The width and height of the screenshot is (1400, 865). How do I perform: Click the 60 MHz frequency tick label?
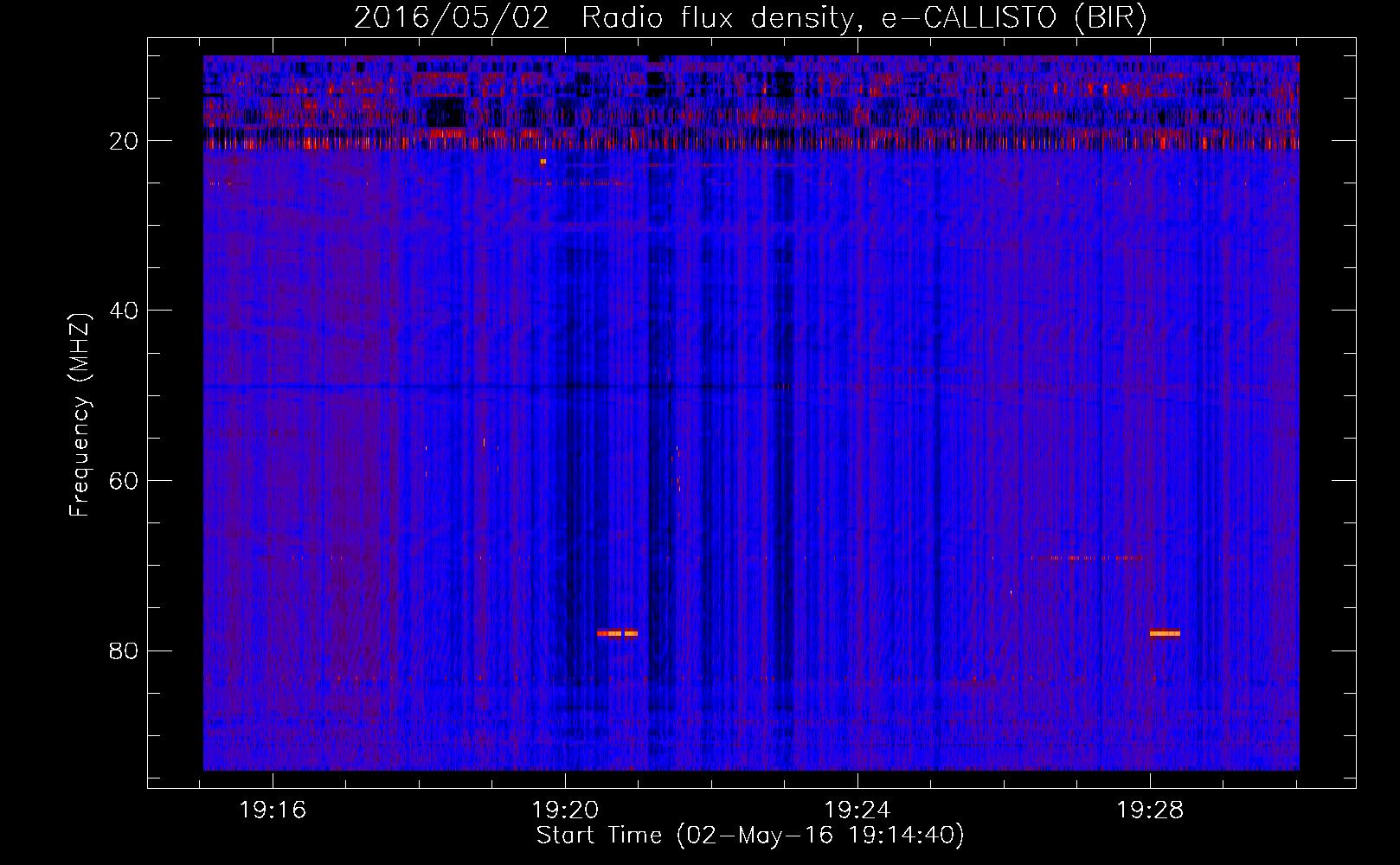pyautogui.click(x=125, y=481)
